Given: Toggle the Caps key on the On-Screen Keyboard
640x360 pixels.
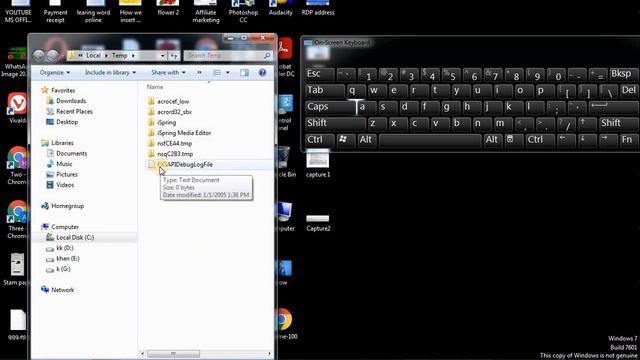Looking at the screenshot, I should tap(330, 107).
